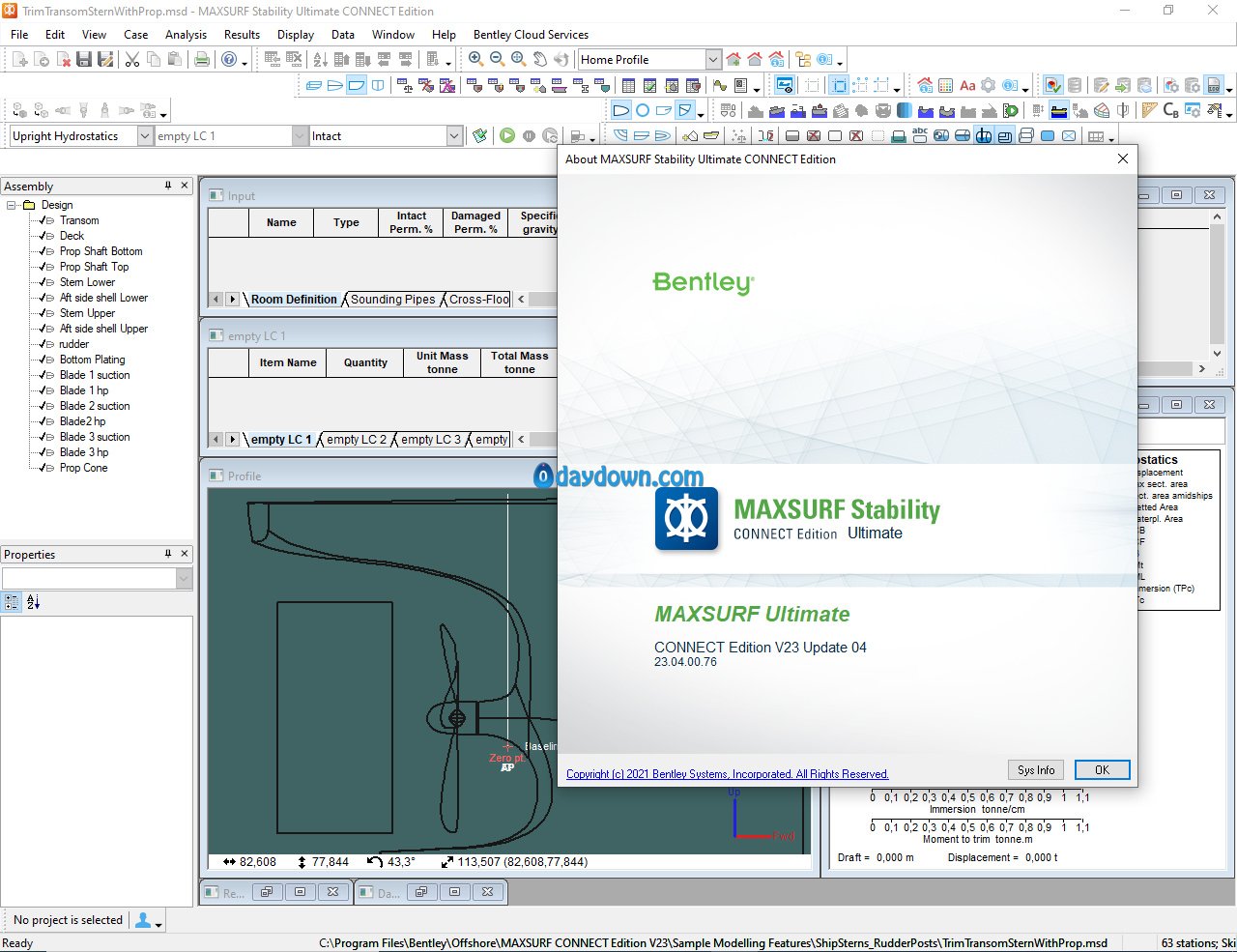Close the Assembly panel

pos(185,185)
